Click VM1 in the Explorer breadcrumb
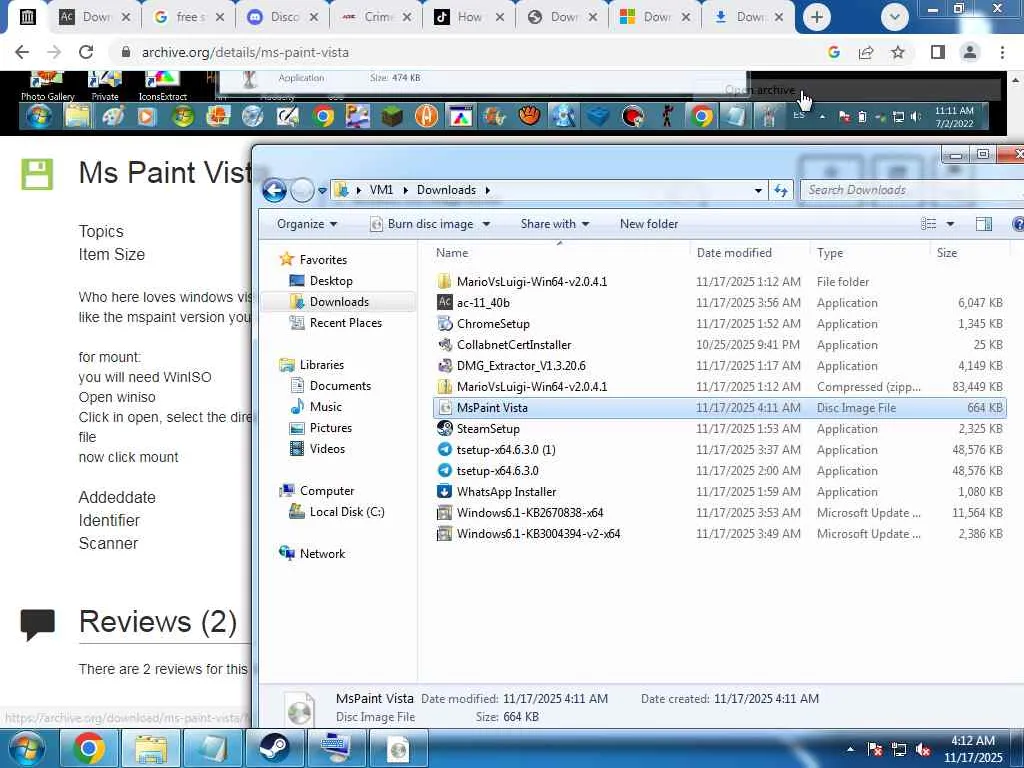Screen dimensions: 1024x768 click(x=381, y=190)
